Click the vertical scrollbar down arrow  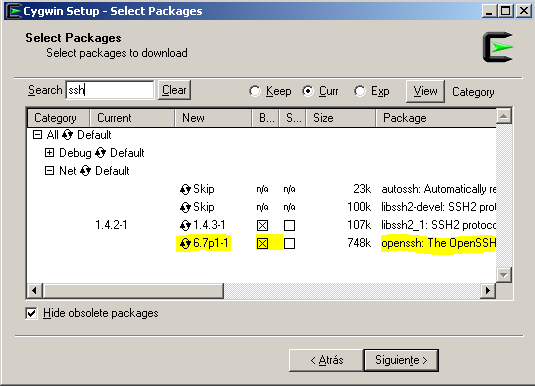point(504,274)
